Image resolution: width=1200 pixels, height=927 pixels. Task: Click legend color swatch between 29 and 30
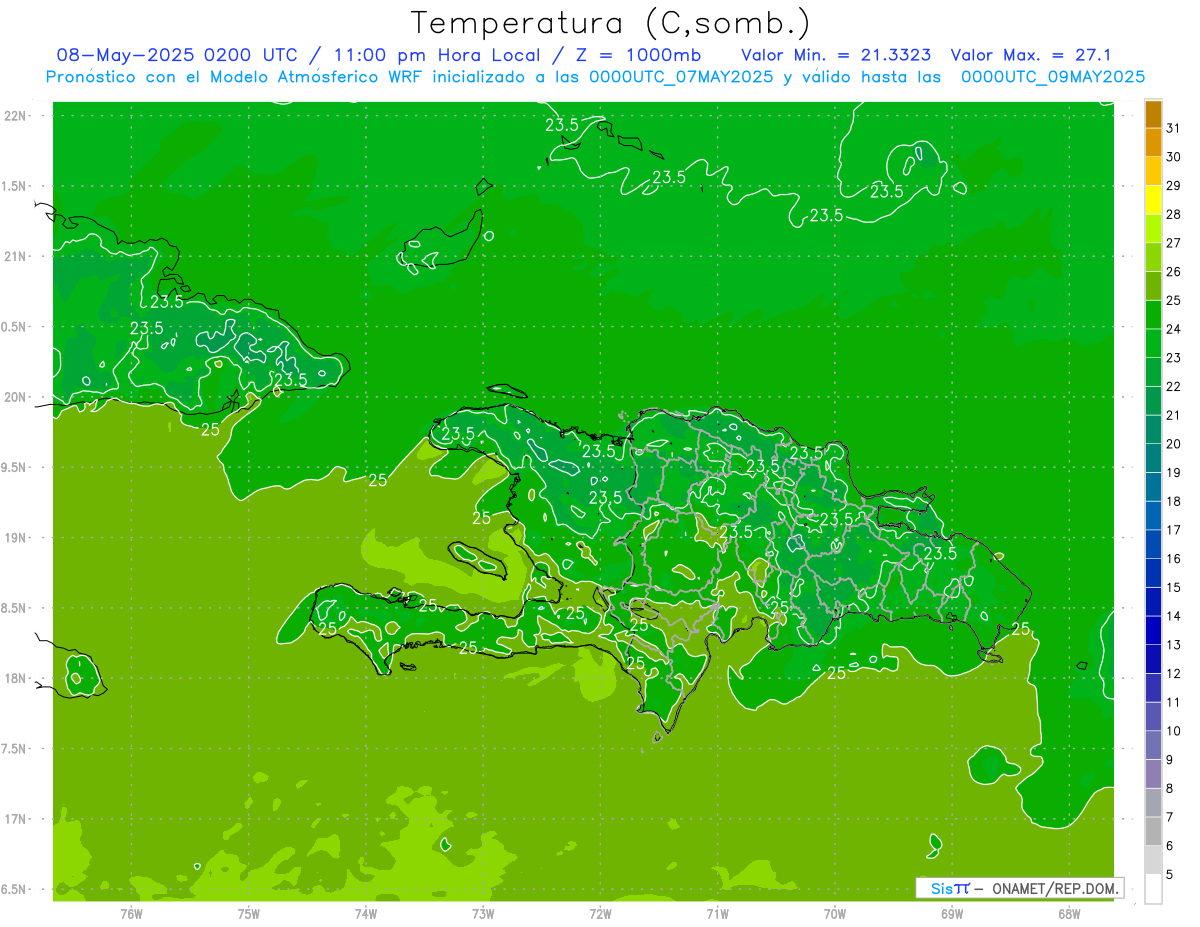pyautogui.click(x=1153, y=171)
